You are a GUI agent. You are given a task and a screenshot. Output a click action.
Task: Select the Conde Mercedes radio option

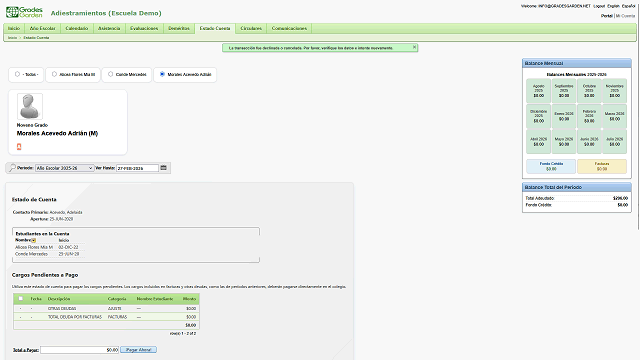click(x=110, y=74)
